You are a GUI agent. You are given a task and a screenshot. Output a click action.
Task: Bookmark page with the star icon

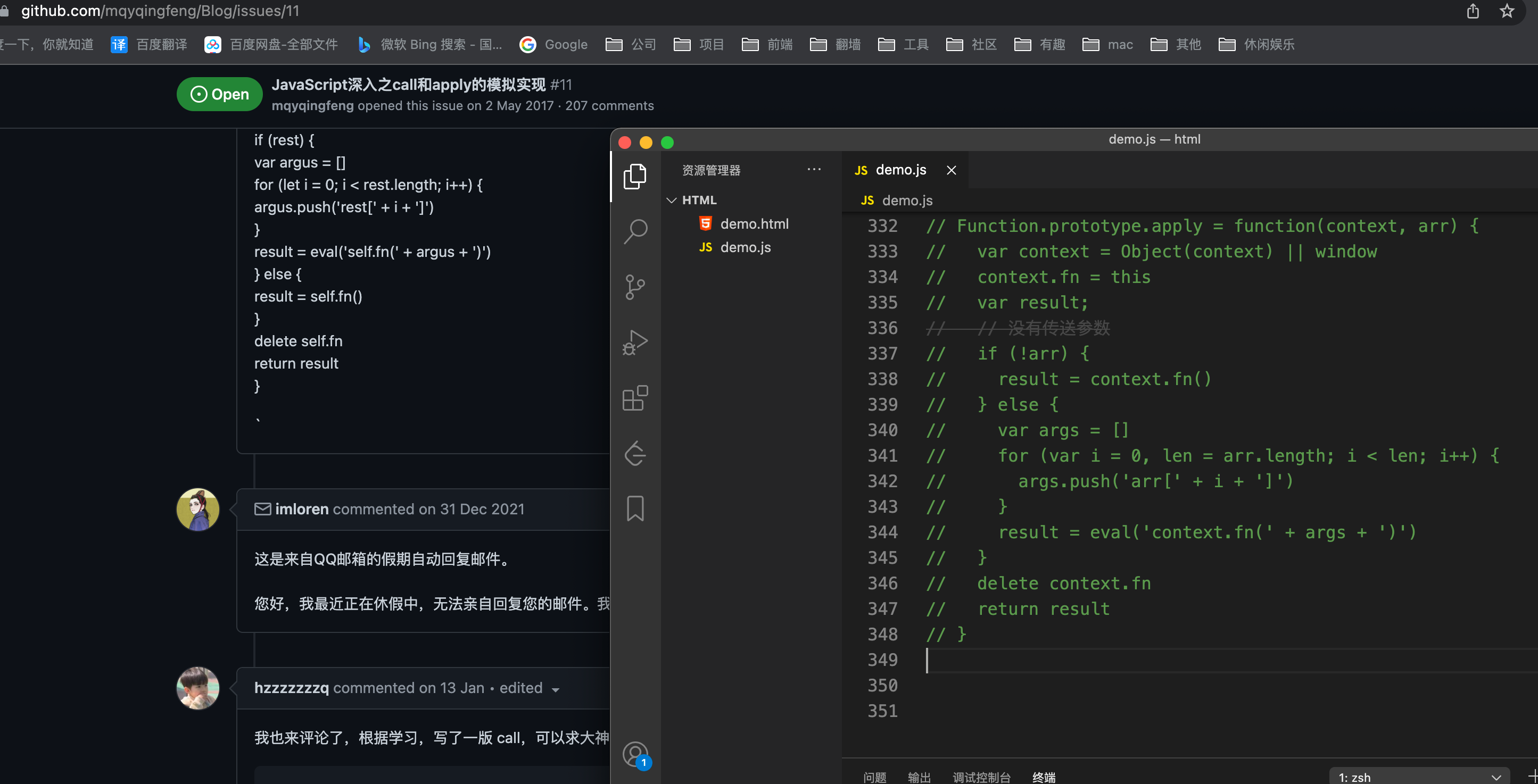[1507, 11]
